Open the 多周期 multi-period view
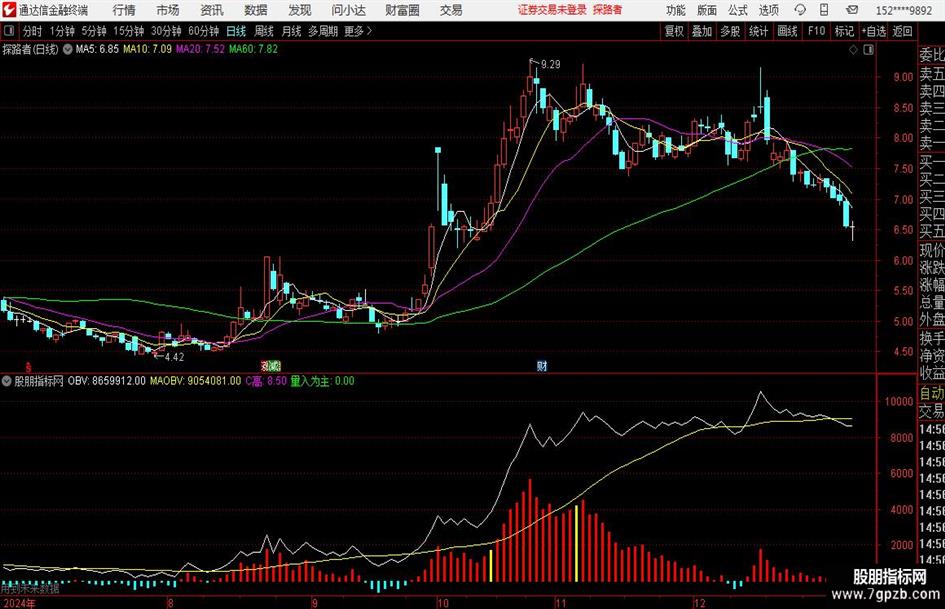 coord(322,31)
